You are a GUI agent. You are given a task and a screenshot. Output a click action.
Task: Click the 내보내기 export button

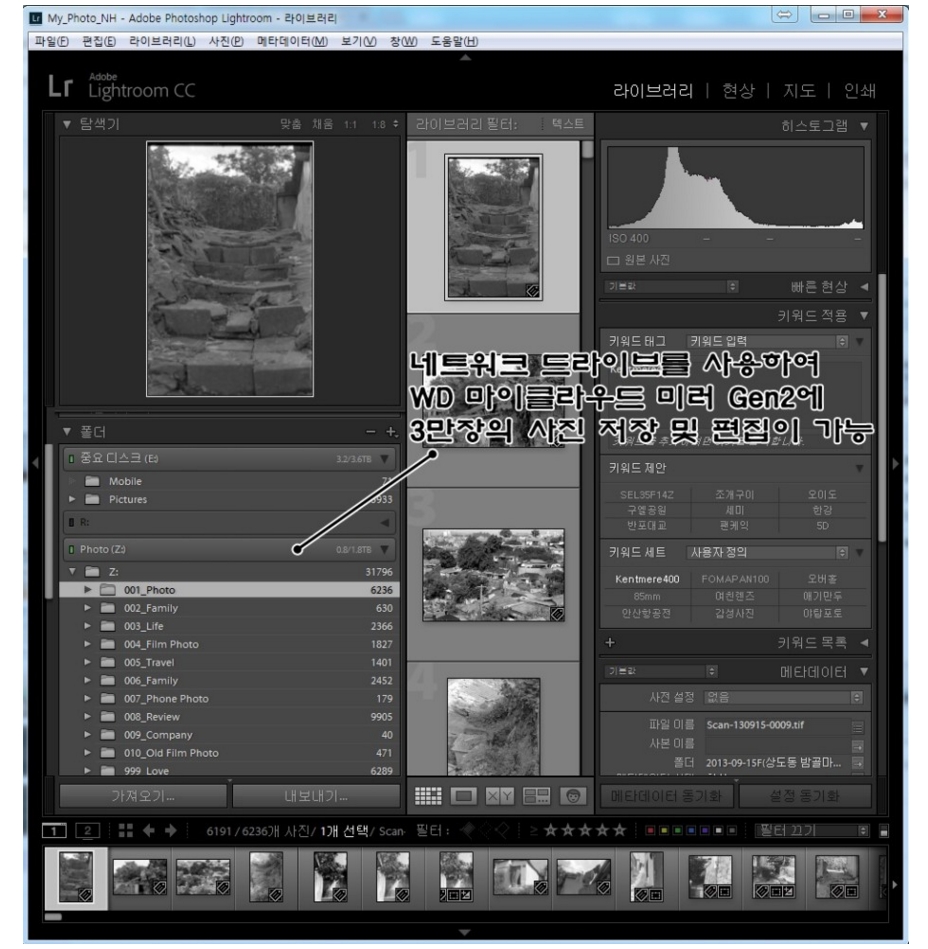[316, 796]
